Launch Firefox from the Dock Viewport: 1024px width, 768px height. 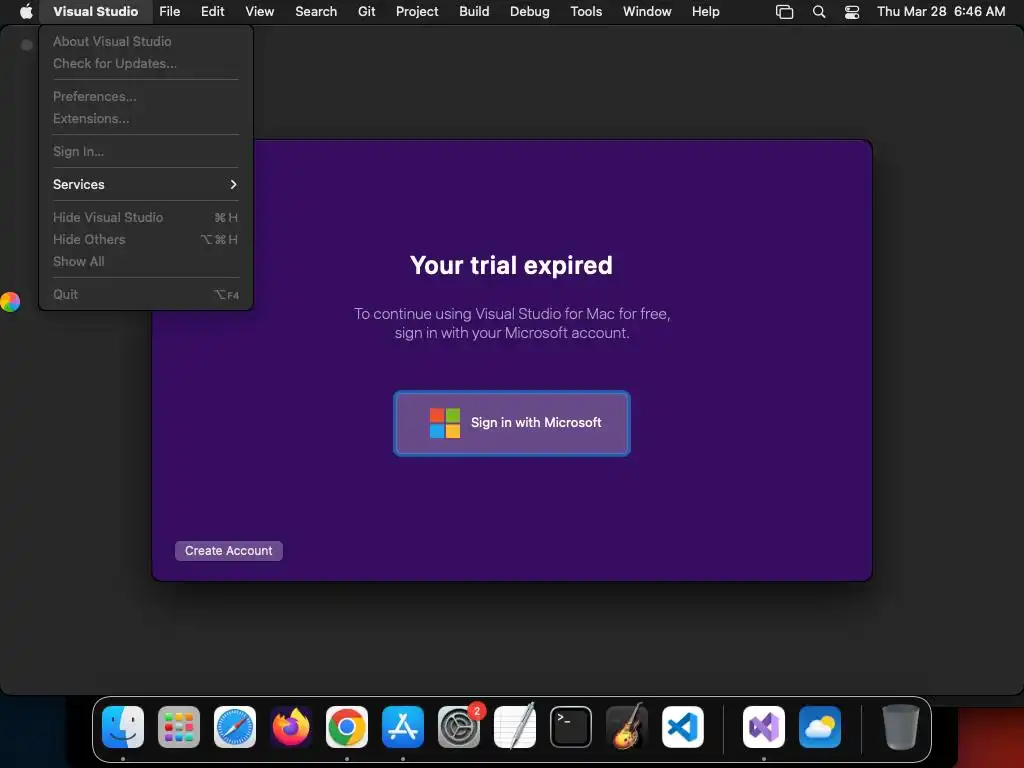click(x=291, y=727)
